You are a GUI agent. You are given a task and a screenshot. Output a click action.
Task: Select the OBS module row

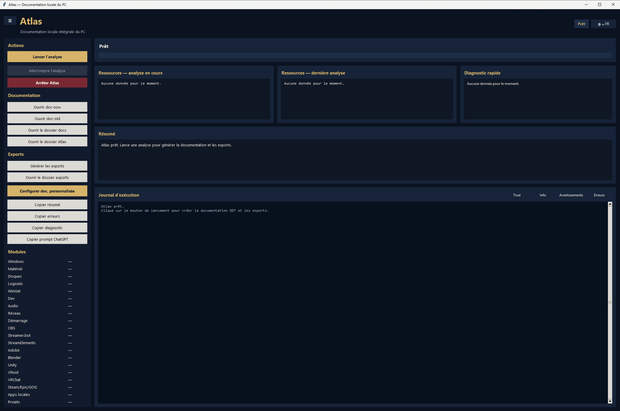(x=40, y=328)
